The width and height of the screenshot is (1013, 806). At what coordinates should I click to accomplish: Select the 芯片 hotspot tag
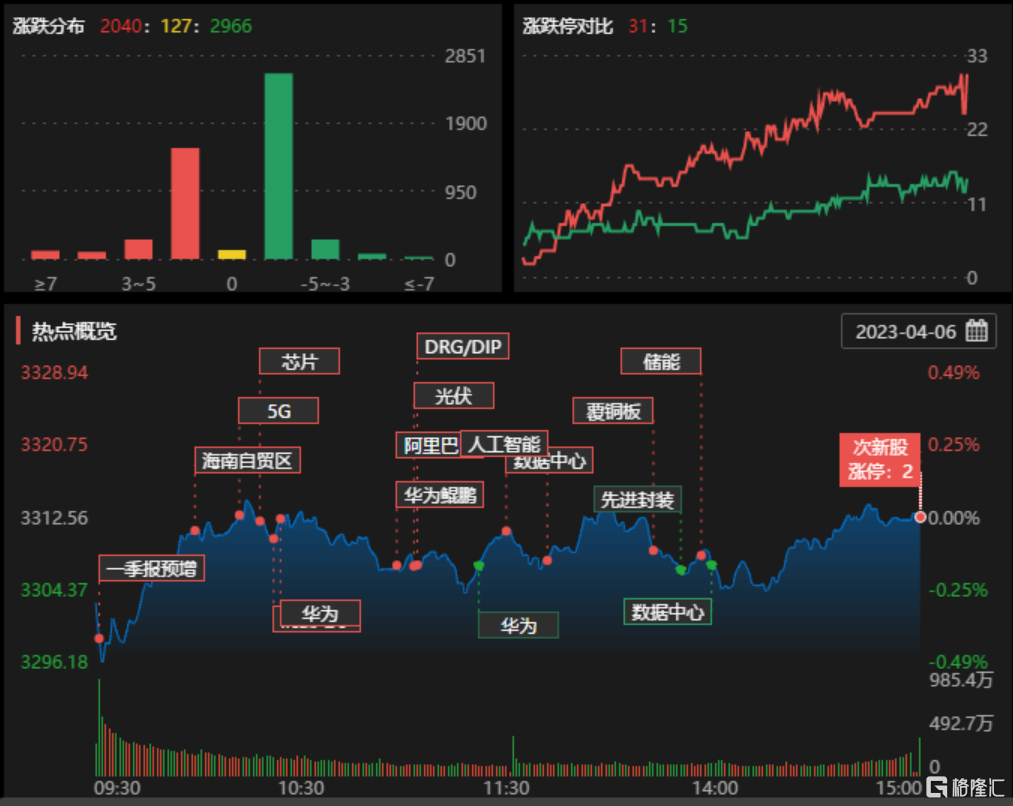pos(299,361)
